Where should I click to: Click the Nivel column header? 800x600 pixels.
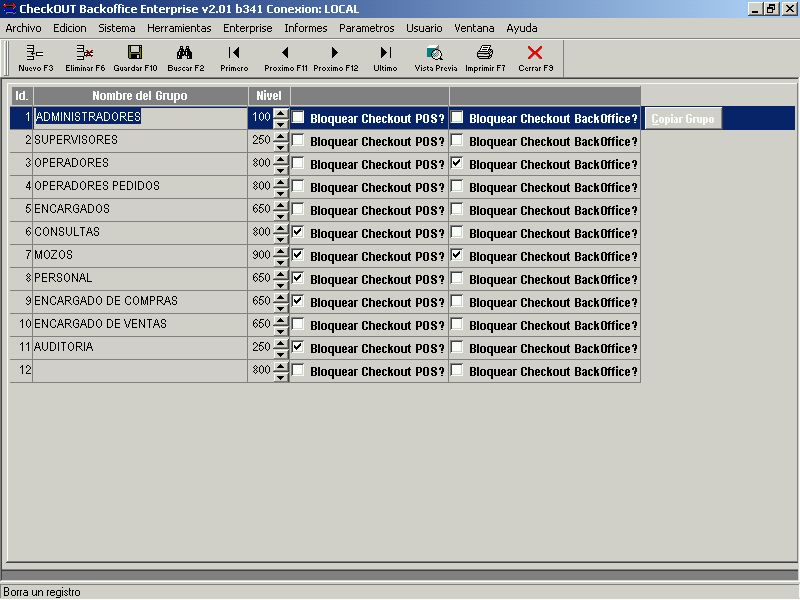pyautogui.click(x=269, y=95)
